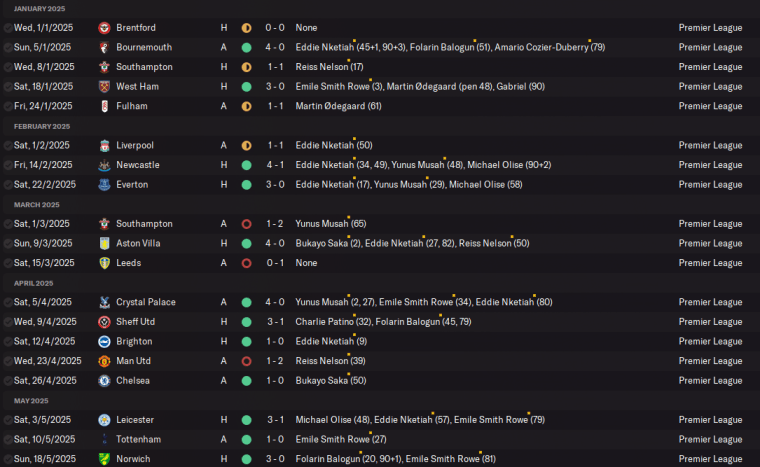Open the West Ham opponent link

pos(137,87)
